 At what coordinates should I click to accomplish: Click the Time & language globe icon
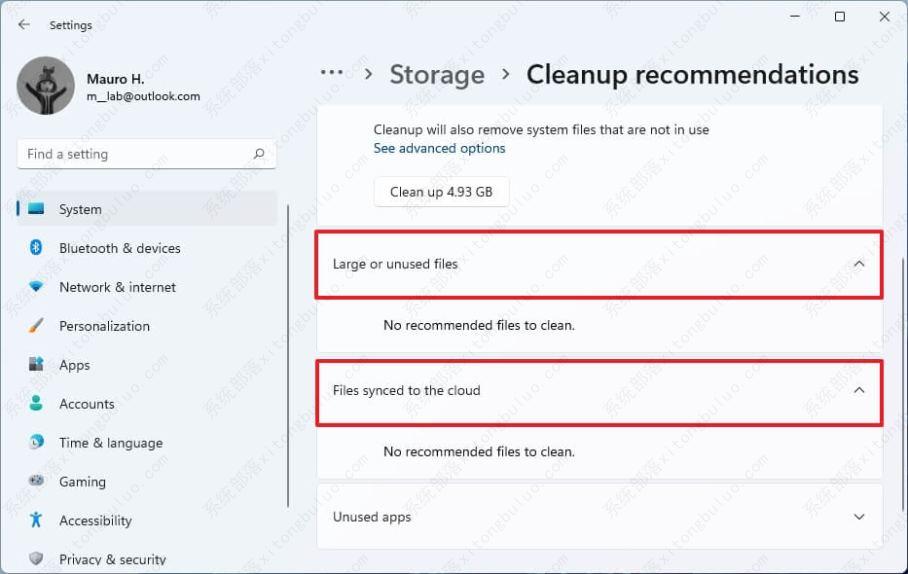point(37,442)
